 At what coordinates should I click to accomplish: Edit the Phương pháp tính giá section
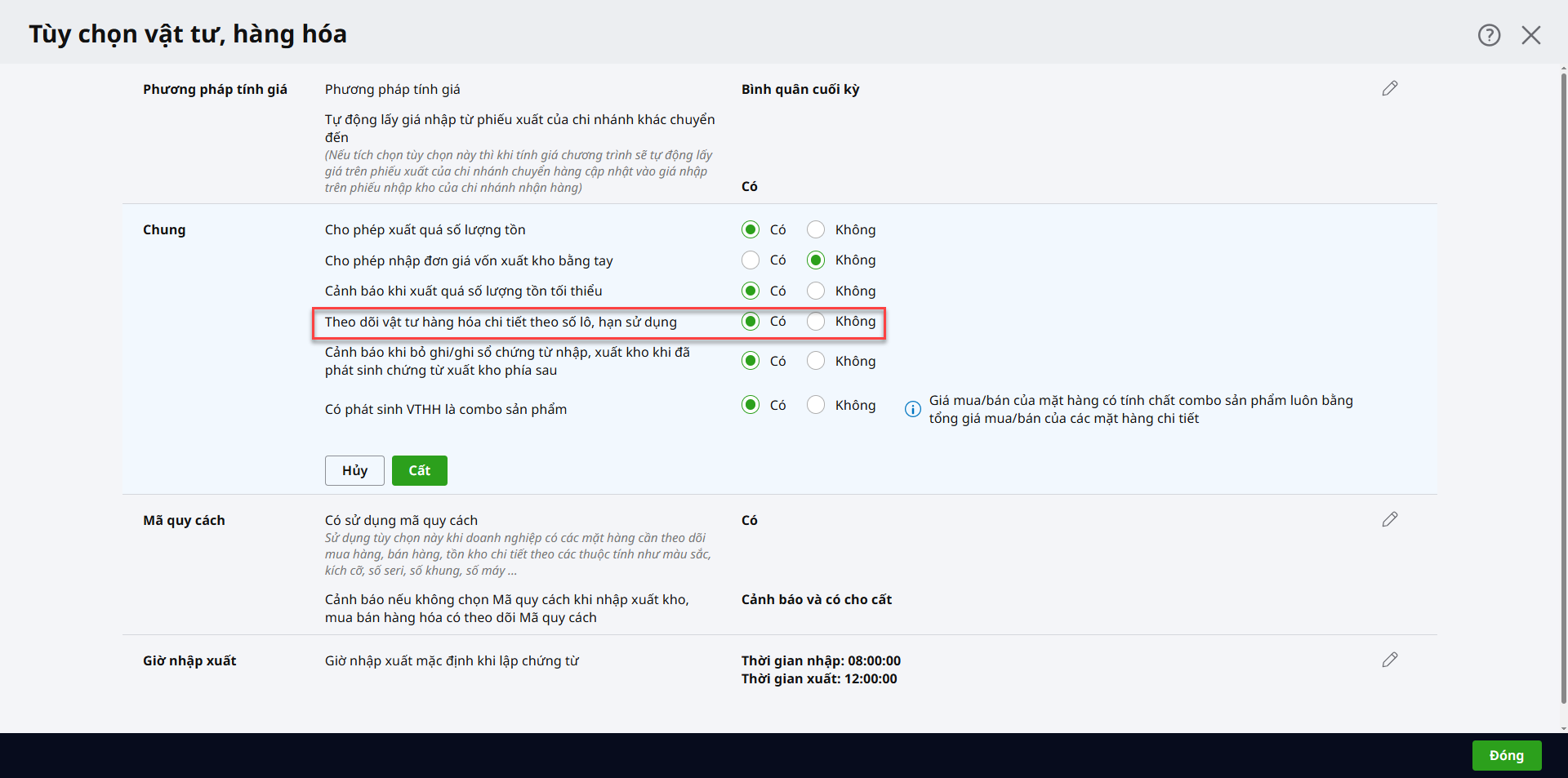click(x=1389, y=88)
